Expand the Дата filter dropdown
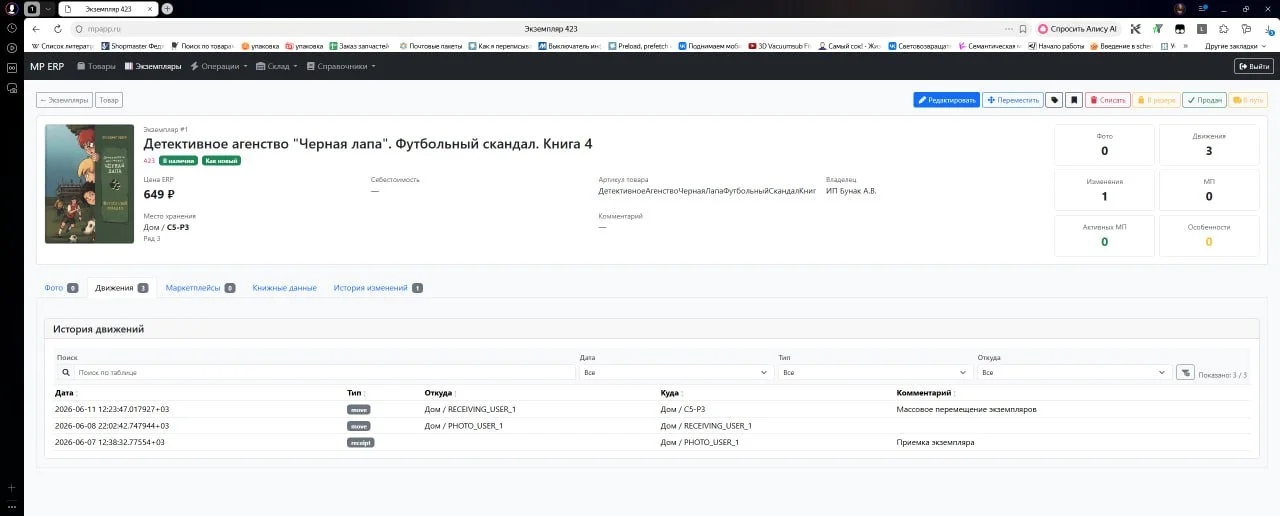 [x=674, y=372]
